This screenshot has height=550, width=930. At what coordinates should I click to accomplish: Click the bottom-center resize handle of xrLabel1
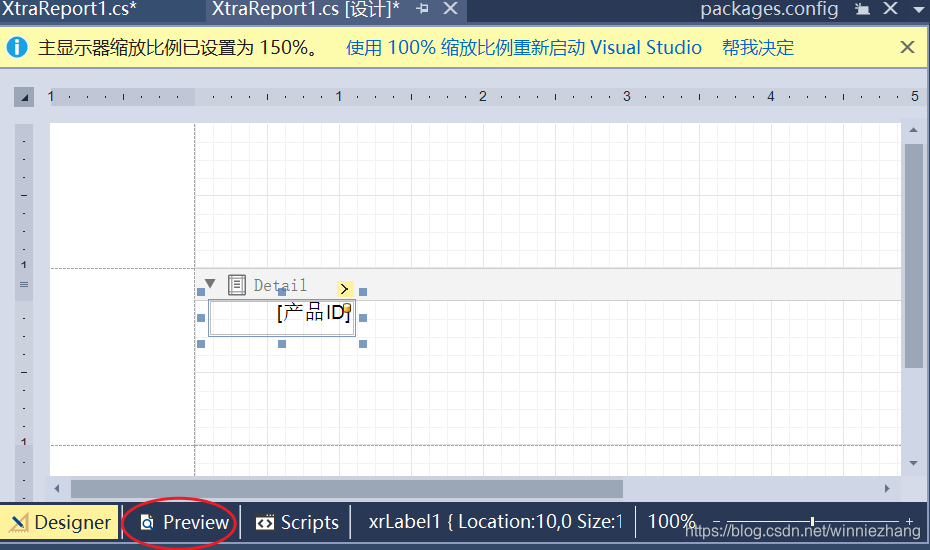pyautogui.click(x=282, y=344)
